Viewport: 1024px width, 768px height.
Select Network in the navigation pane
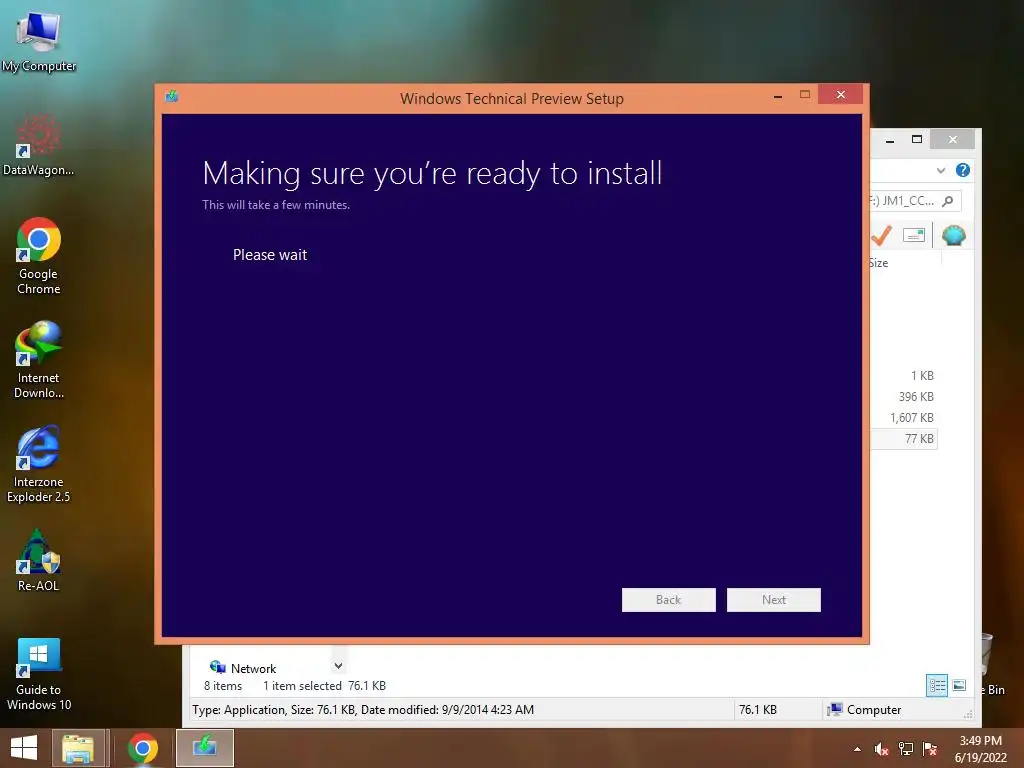pyautogui.click(x=243, y=668)
